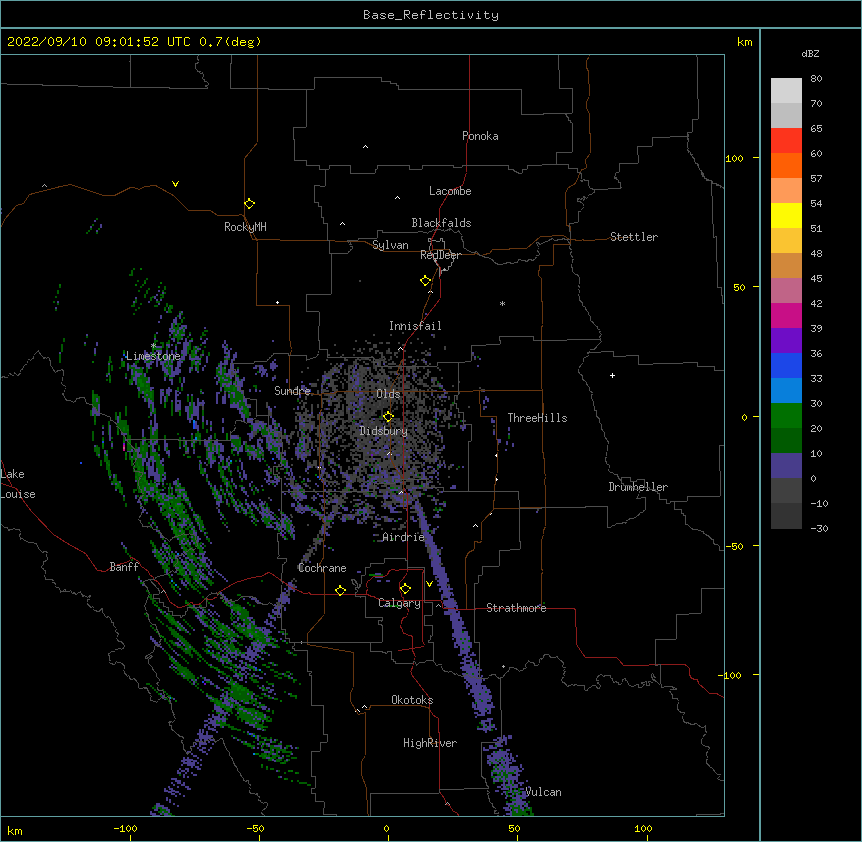The image size is (862, 842).
Task: Click the yellow V marker east of Calgary
Action: point(429,584)
